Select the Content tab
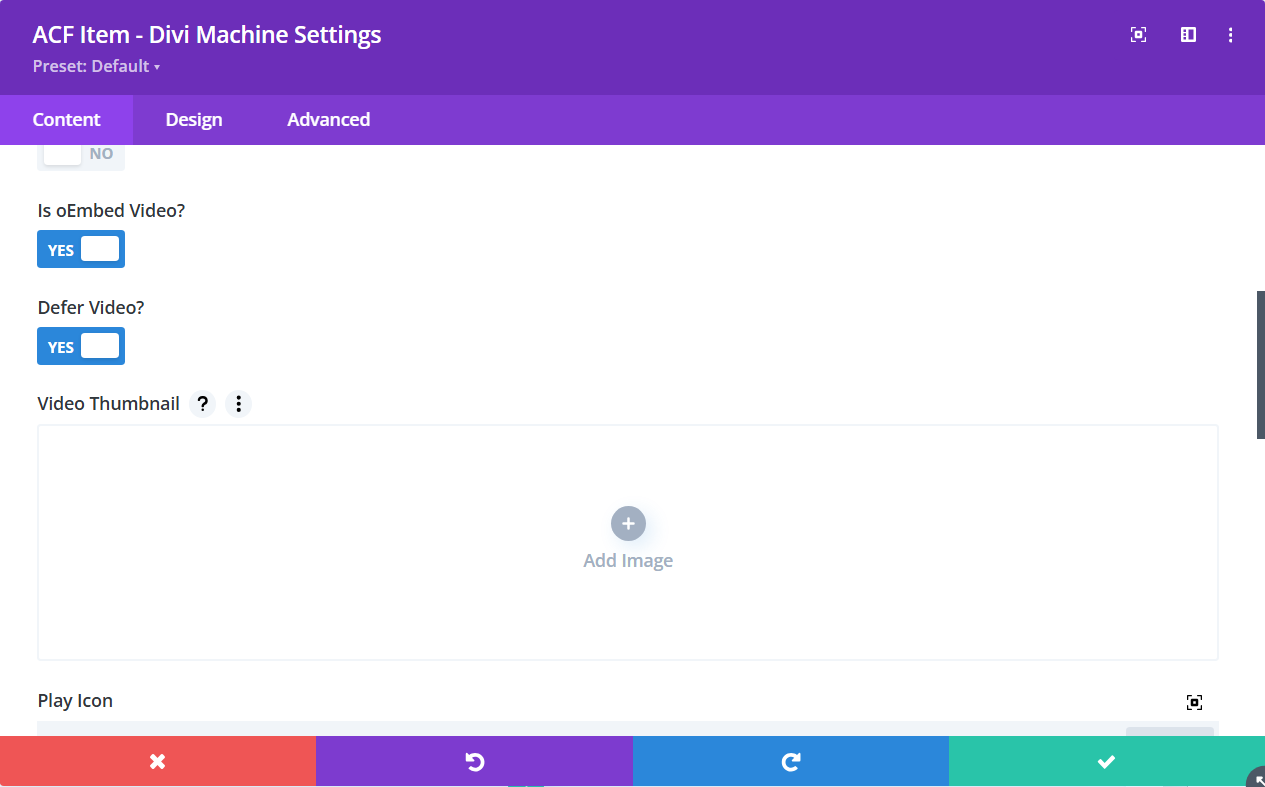This screenshot has height=787, width=1265. tap(66, 119)
